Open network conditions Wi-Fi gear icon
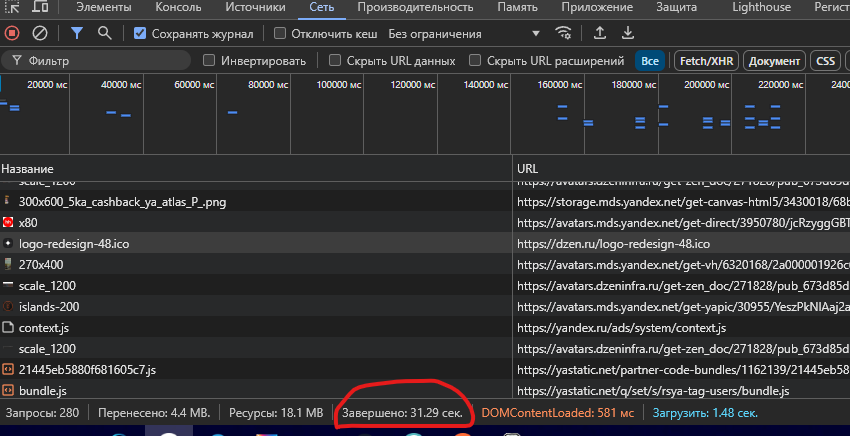The image size is (850, 436). tap(563, 34)
